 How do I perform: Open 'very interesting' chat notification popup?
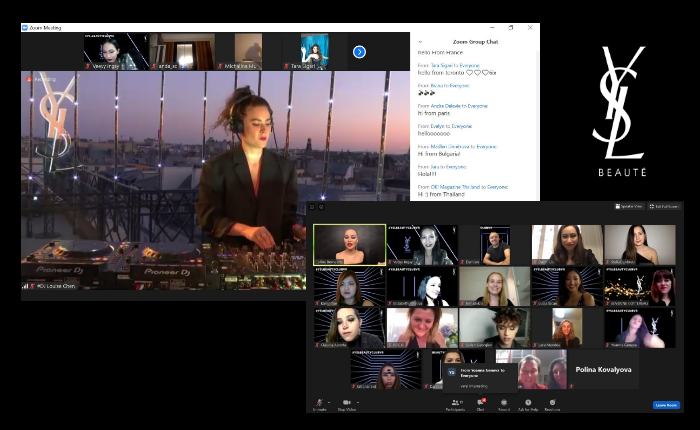pyautogui.click(x=480, y=378)
